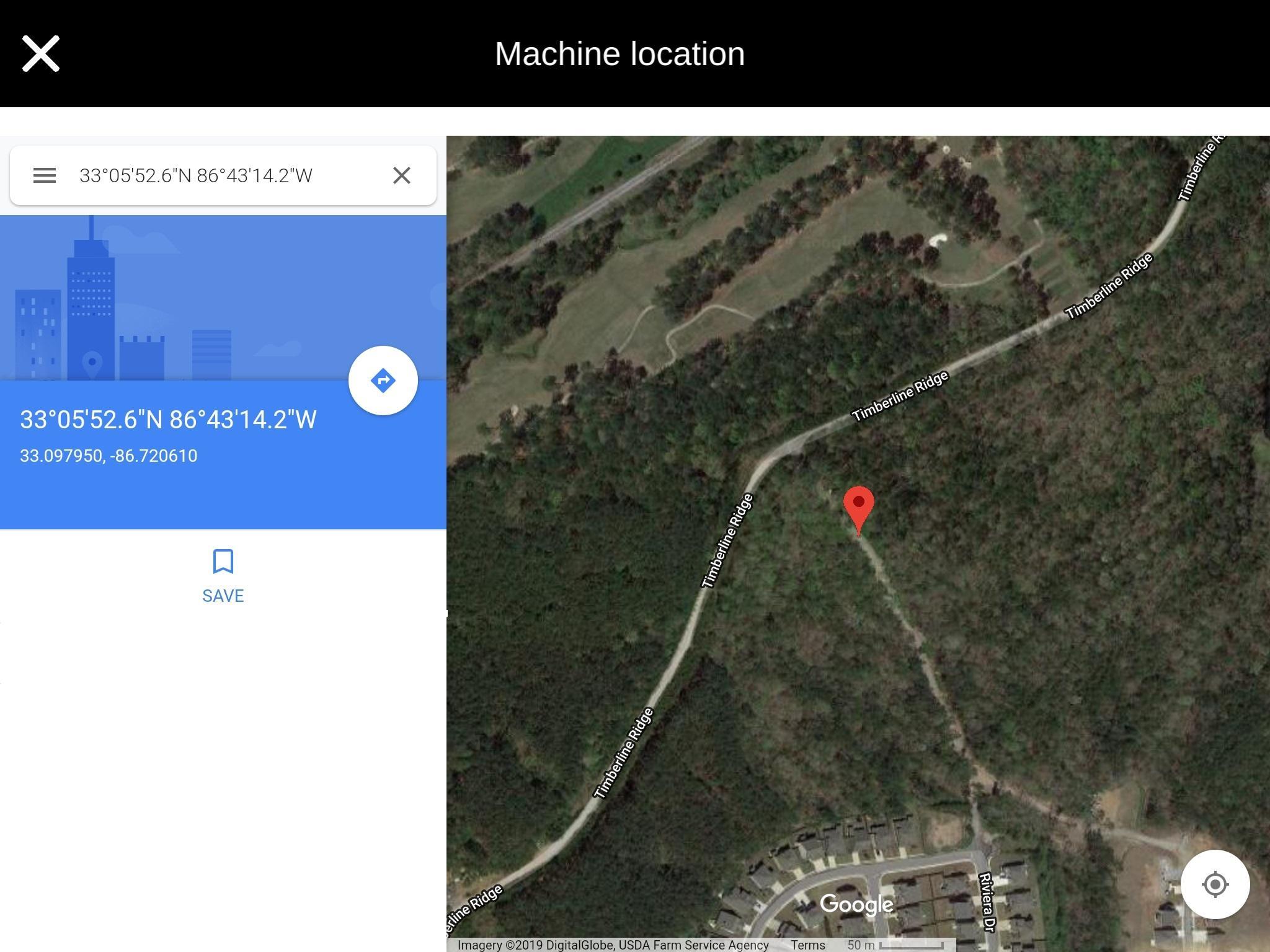The height and width of the screenshot is (952, 1270).
Task: Click the 50 m map scale bar
Action: pyautogui.click(x=895, y=945)
